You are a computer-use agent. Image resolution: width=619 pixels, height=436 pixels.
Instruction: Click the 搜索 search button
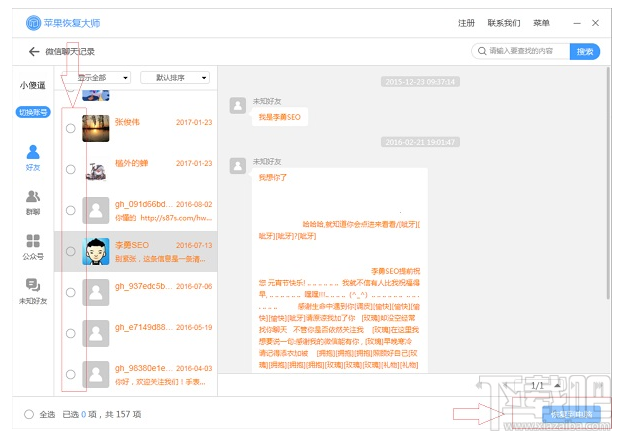point(585,51)
